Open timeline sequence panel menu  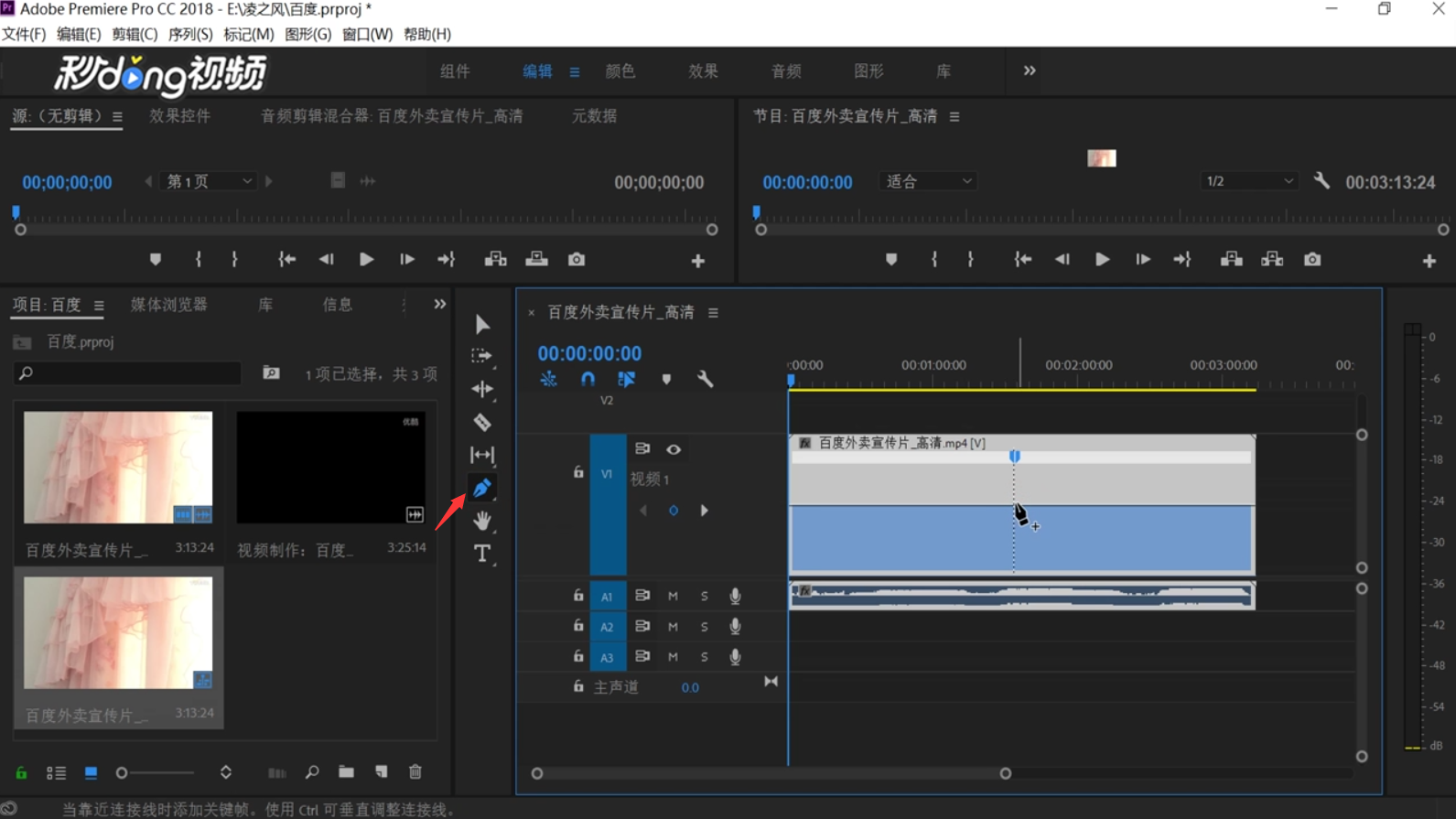(713, 313)
